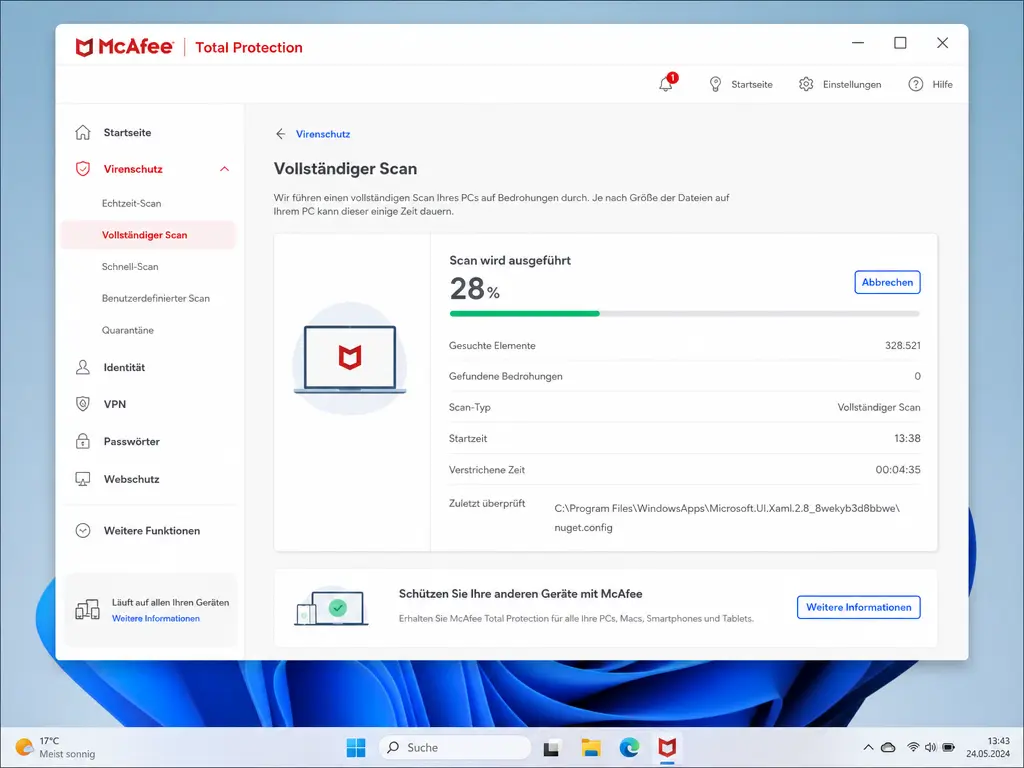This screenshot has width=1024, height=768.
Task: Click the Webschutz monitor icon
Action: 83,479
